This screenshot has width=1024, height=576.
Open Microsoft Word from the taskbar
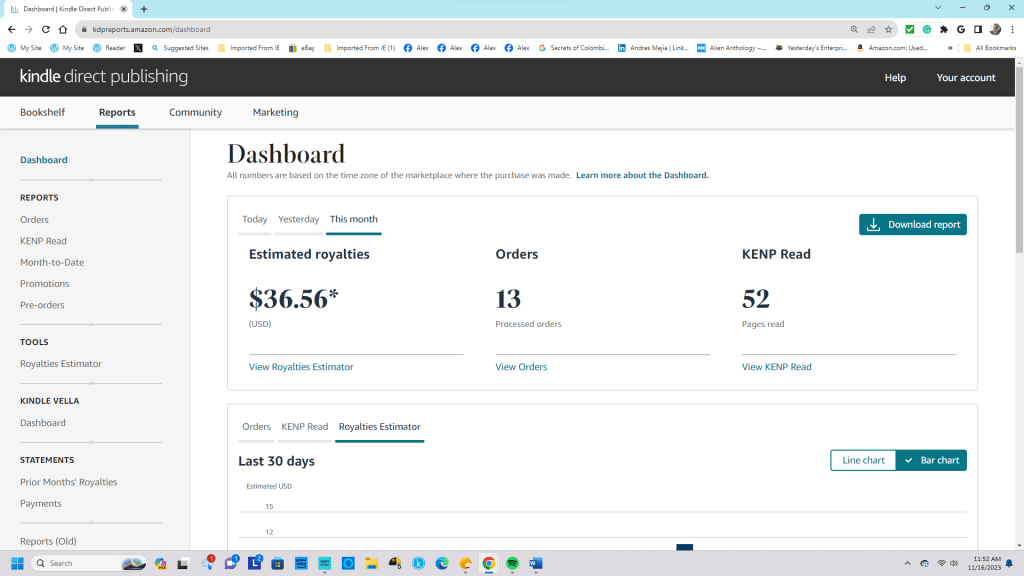coord(535,563)
